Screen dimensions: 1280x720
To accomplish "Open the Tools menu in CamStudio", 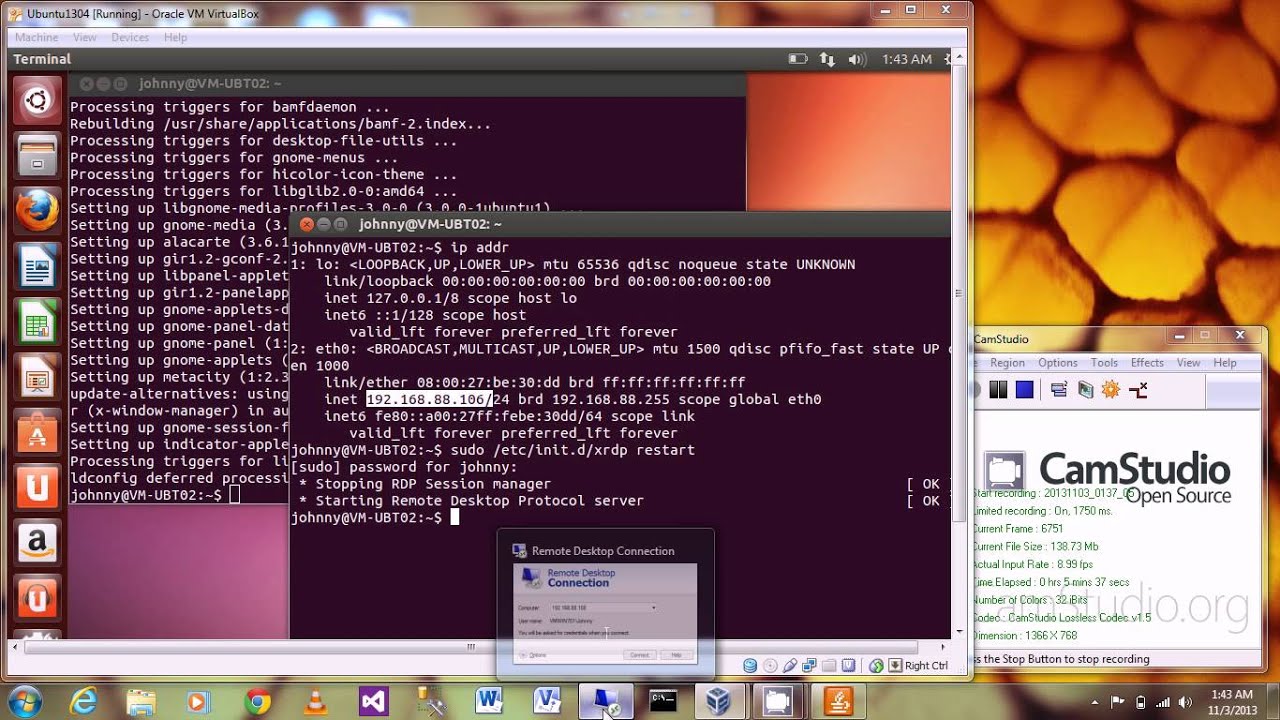I will click(x=1104, y=363).
